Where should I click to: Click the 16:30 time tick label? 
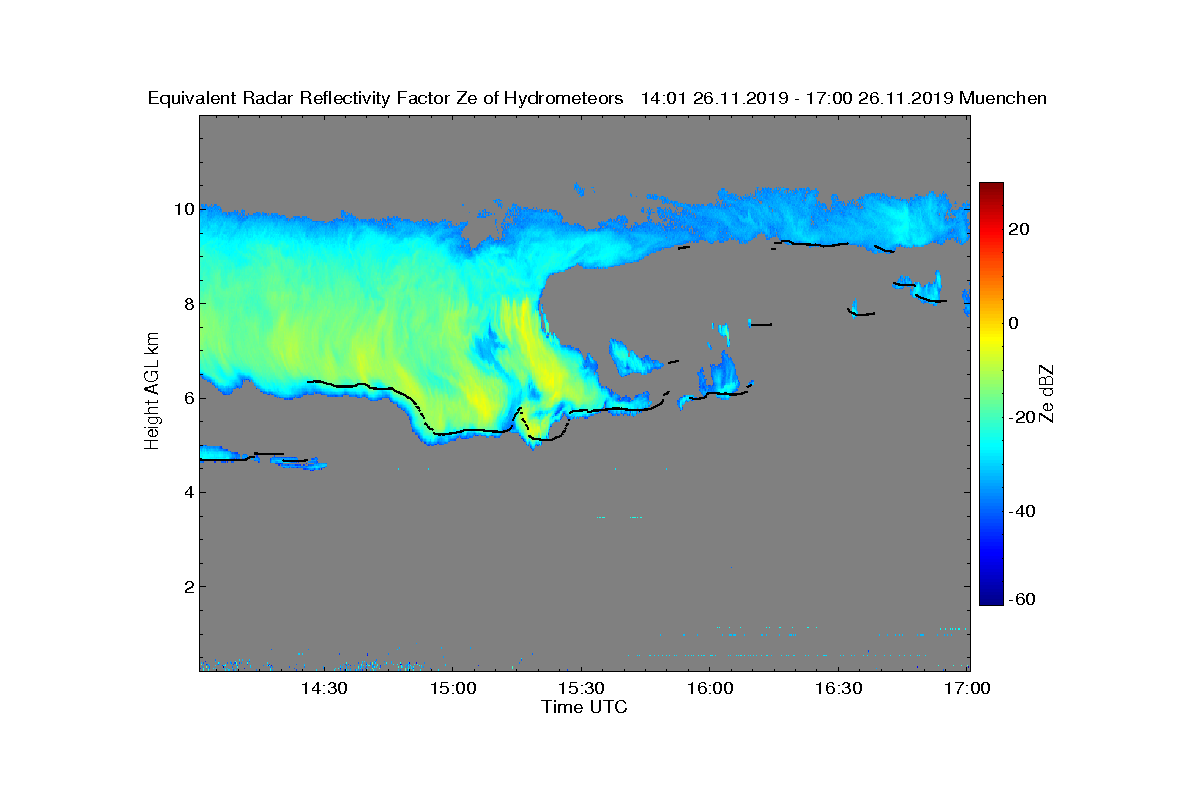[x=839, y=688]
